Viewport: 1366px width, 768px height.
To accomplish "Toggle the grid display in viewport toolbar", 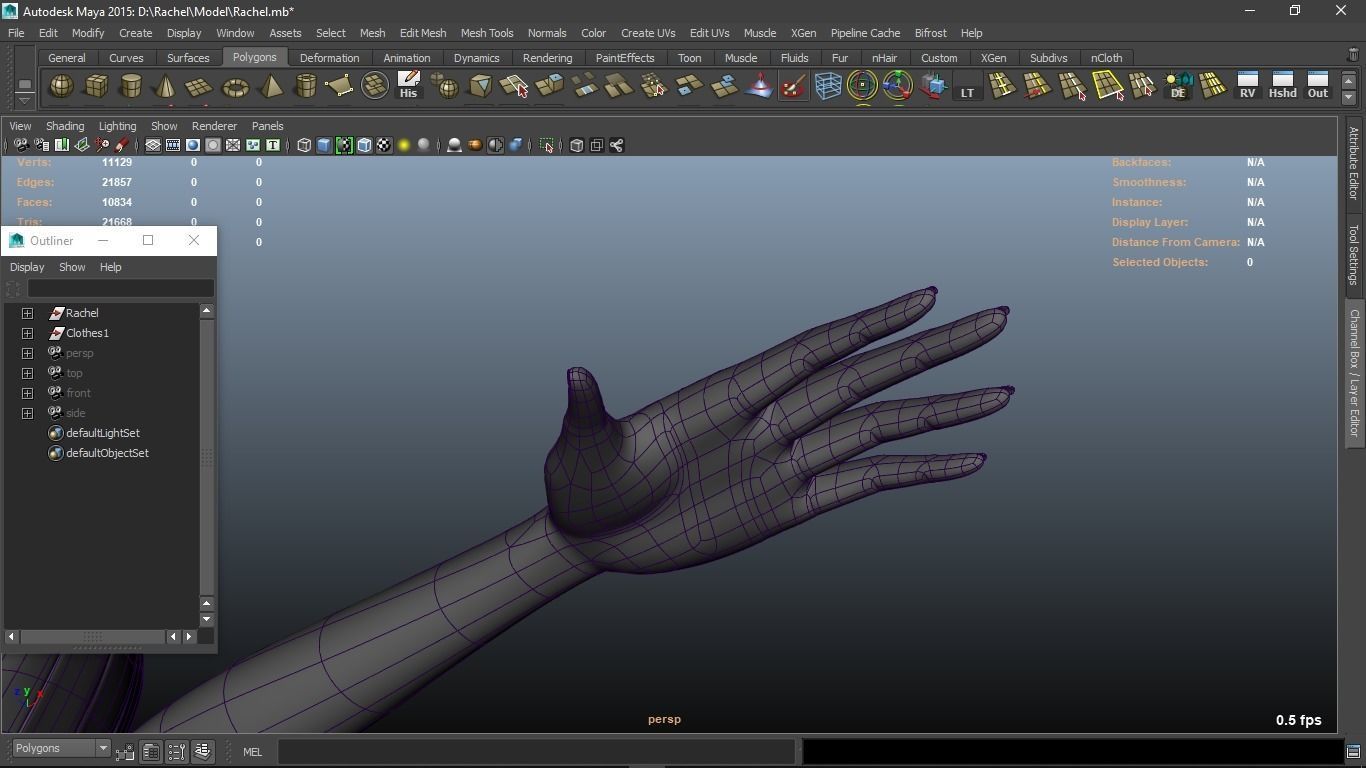I will tap(153, 145).
